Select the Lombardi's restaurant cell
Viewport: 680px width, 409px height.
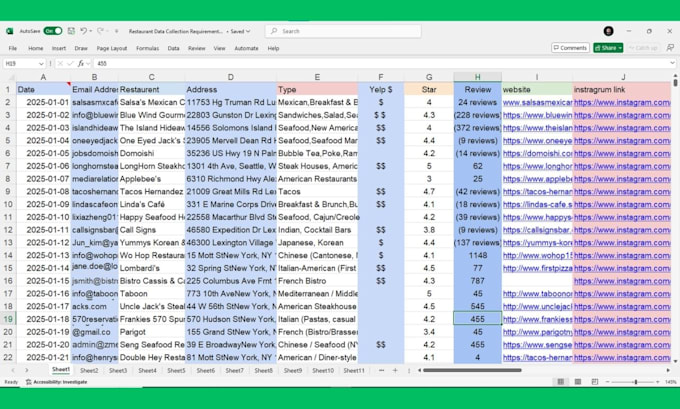point(151,268)
